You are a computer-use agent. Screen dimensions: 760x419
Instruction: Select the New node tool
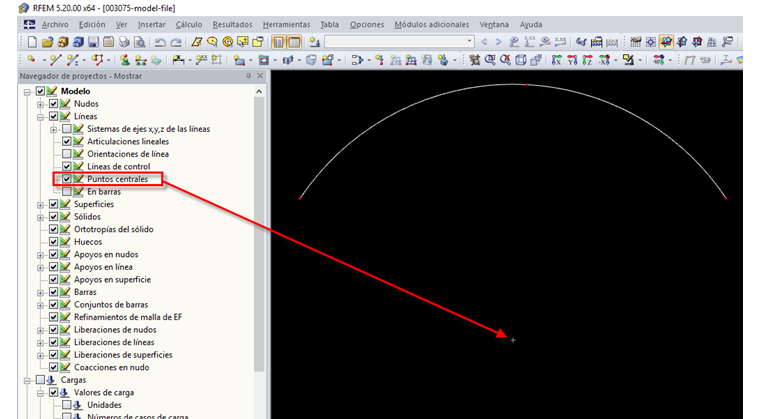(x=32, y=60)
